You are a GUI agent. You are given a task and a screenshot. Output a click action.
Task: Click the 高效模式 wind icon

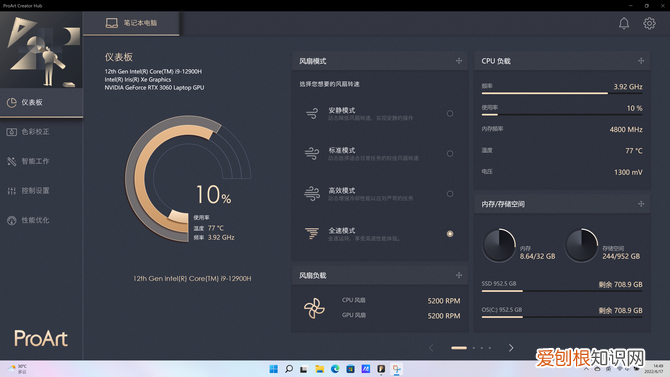[312, 194]
